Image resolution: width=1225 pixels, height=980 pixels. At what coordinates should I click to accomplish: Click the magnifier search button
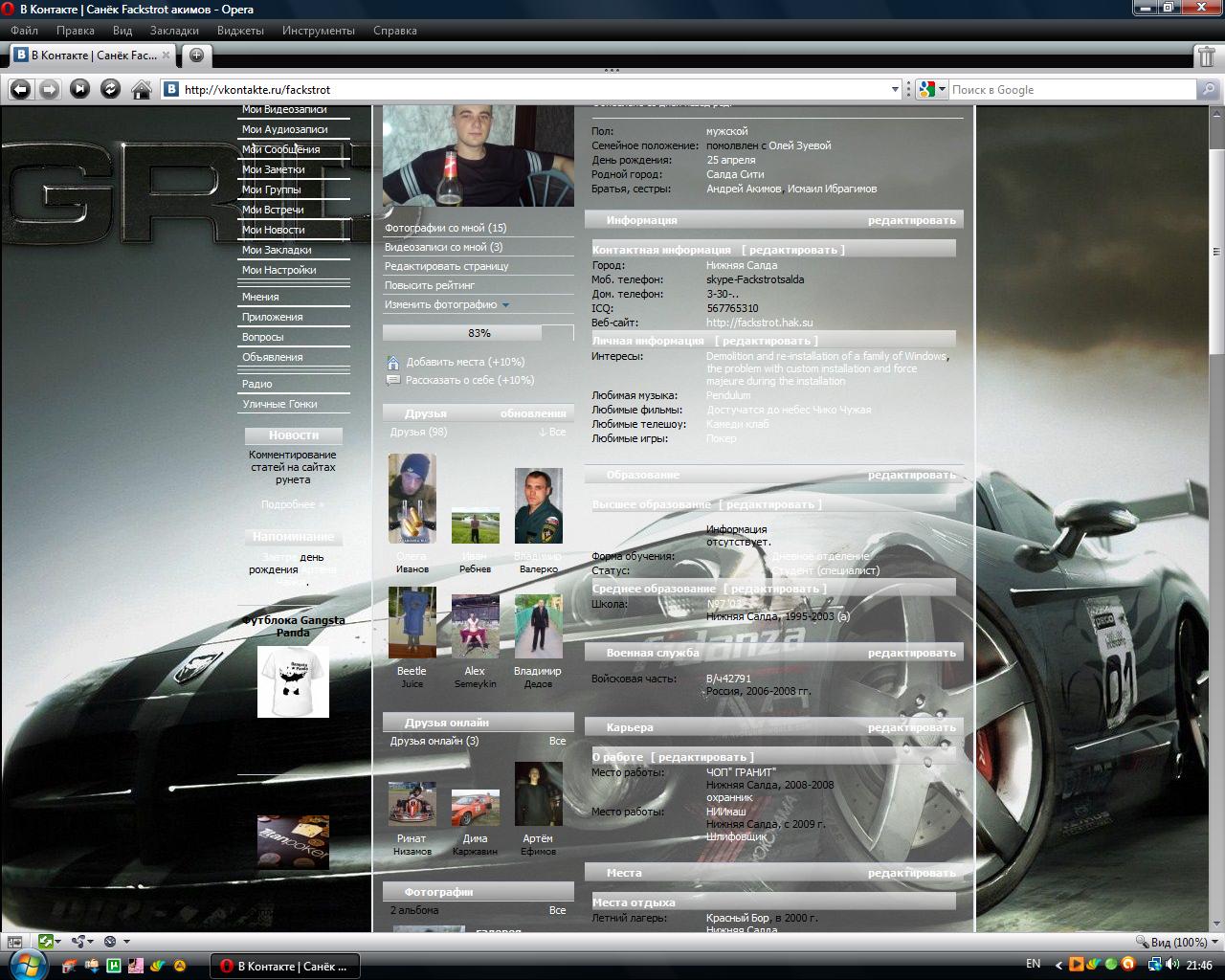click(x=1209, y=89)
